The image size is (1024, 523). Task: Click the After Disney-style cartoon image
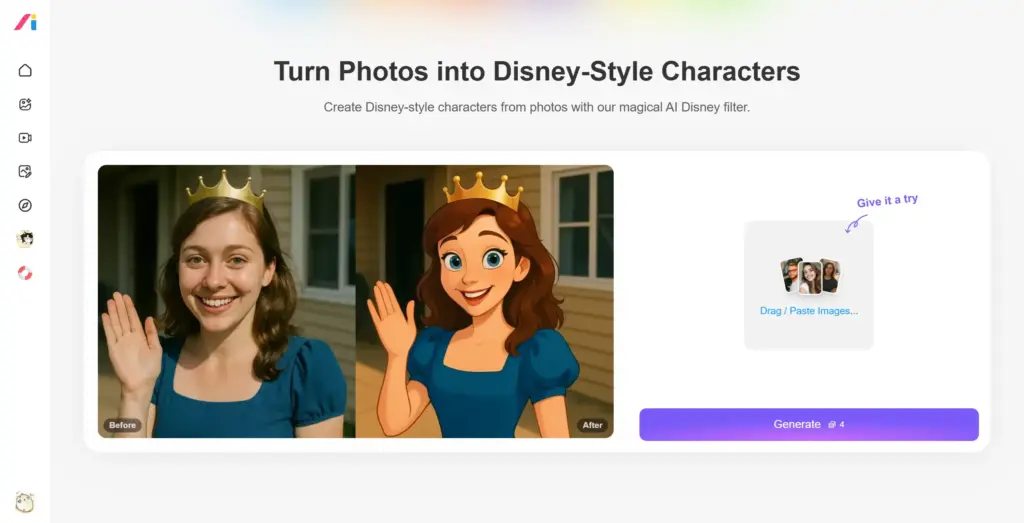click(x=485, y=301)
